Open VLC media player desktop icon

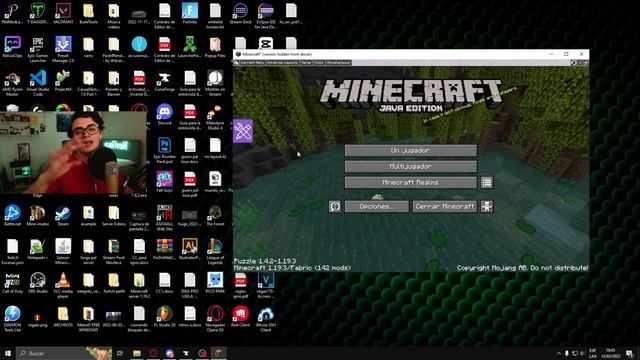pyautogui.click(x=63, y=285)
